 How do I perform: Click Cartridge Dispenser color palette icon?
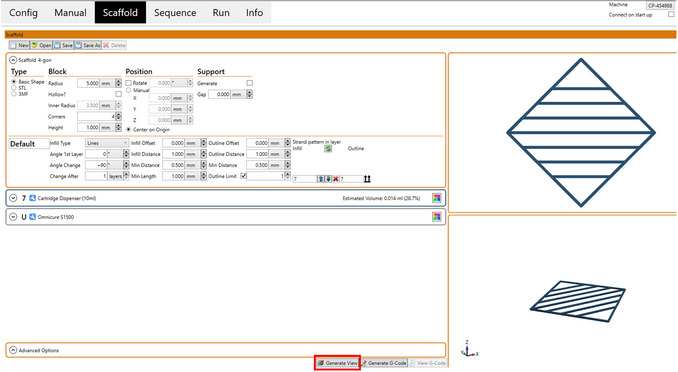(x=437, y=198)
